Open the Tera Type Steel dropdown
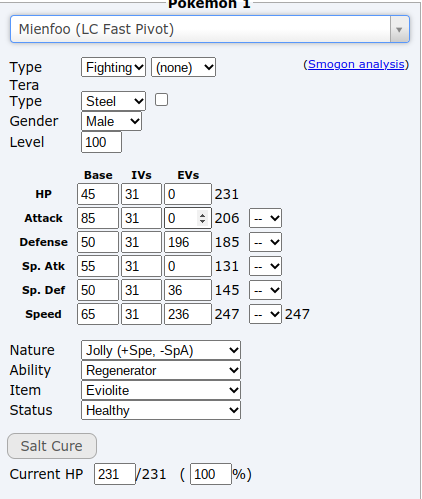Image resolution: width=422 pixels, height=499 pixels. pyautogui.click(x=113, y=101)
